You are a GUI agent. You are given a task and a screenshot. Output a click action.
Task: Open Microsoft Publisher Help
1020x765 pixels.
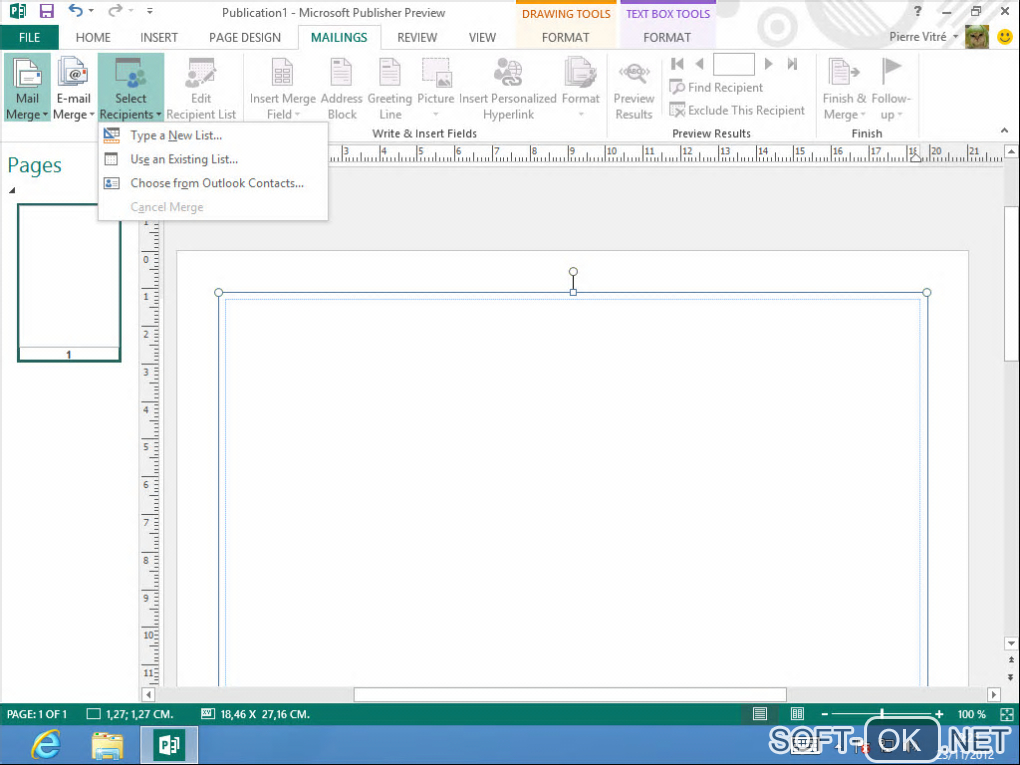point(918,11)
